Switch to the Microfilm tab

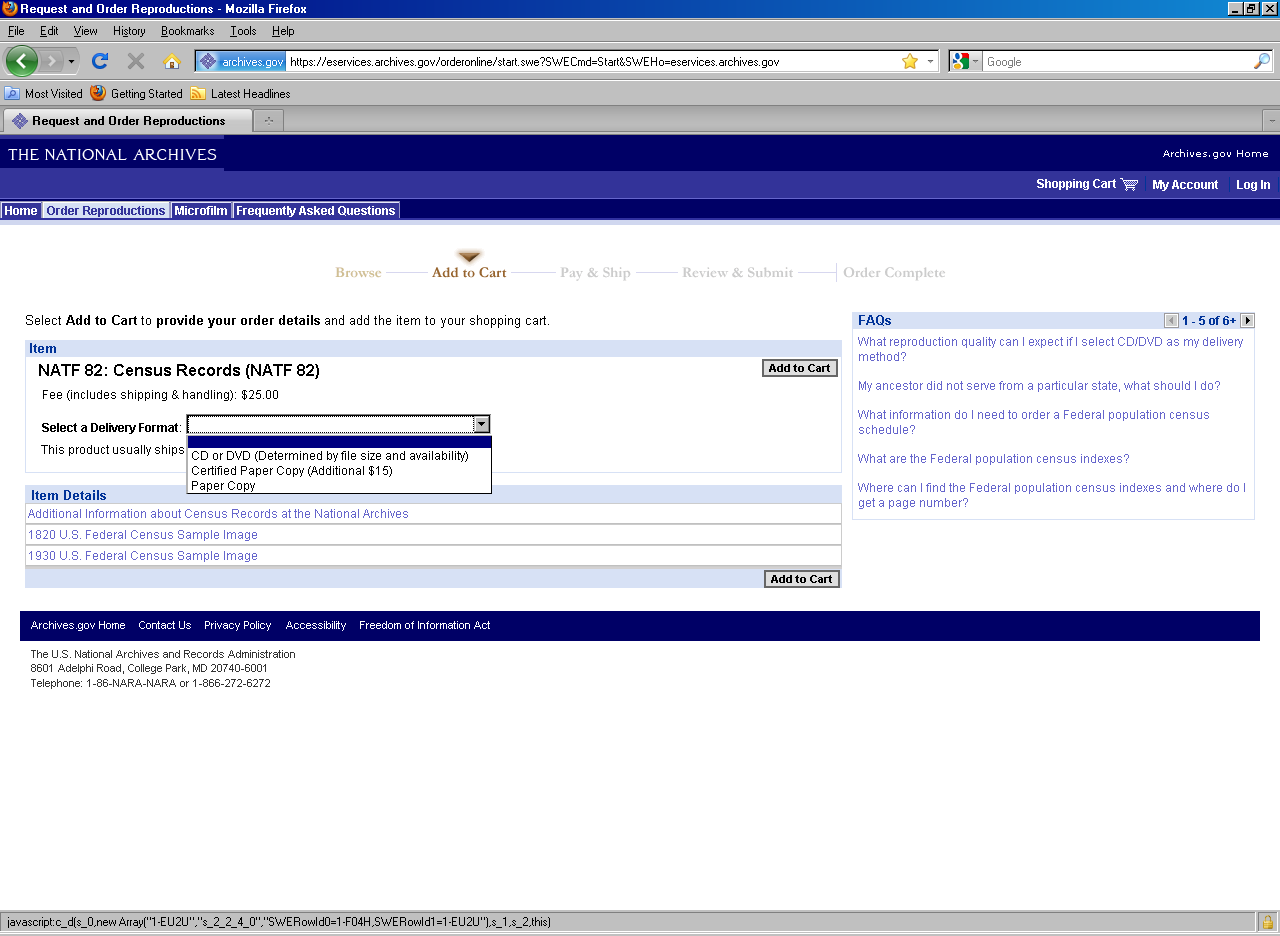click(201, 211)
